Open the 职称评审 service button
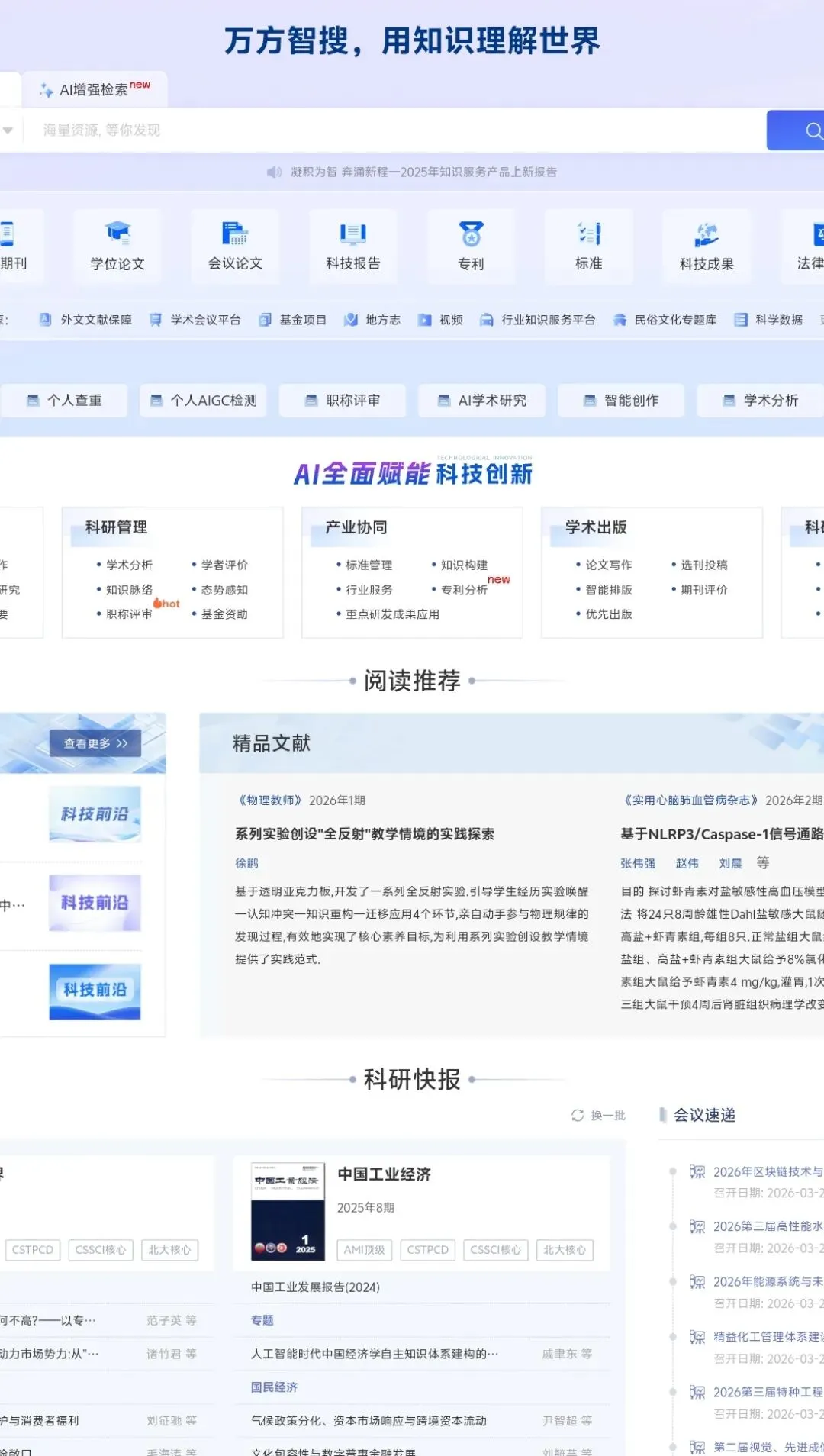The image size is (824, 1456). 343,401
